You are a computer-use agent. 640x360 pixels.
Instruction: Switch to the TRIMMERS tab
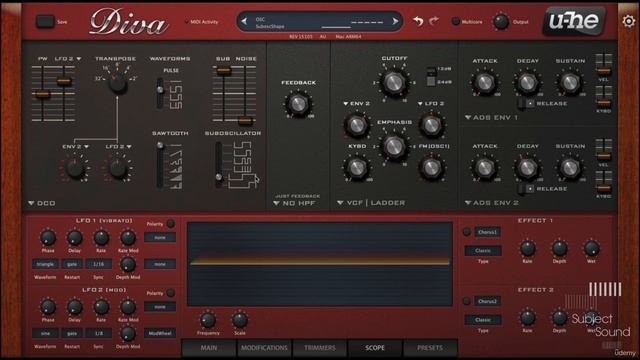(x=320, y=348)
